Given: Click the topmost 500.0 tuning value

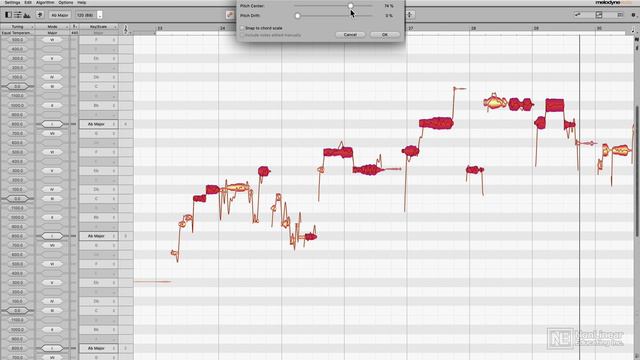Looking at the screenshot, I should [x=17, y=40].
